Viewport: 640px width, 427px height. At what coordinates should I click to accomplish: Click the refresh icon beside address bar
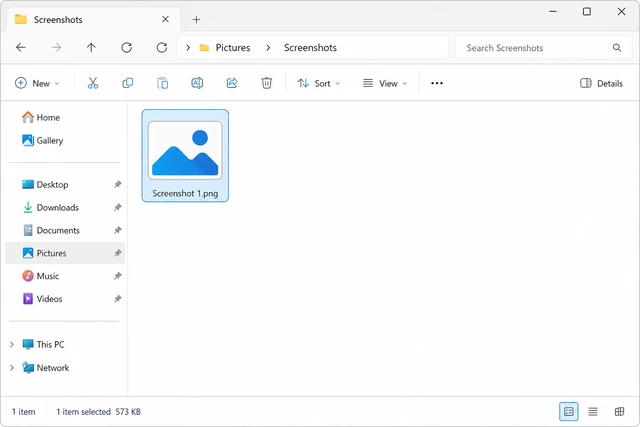point(162,48)
